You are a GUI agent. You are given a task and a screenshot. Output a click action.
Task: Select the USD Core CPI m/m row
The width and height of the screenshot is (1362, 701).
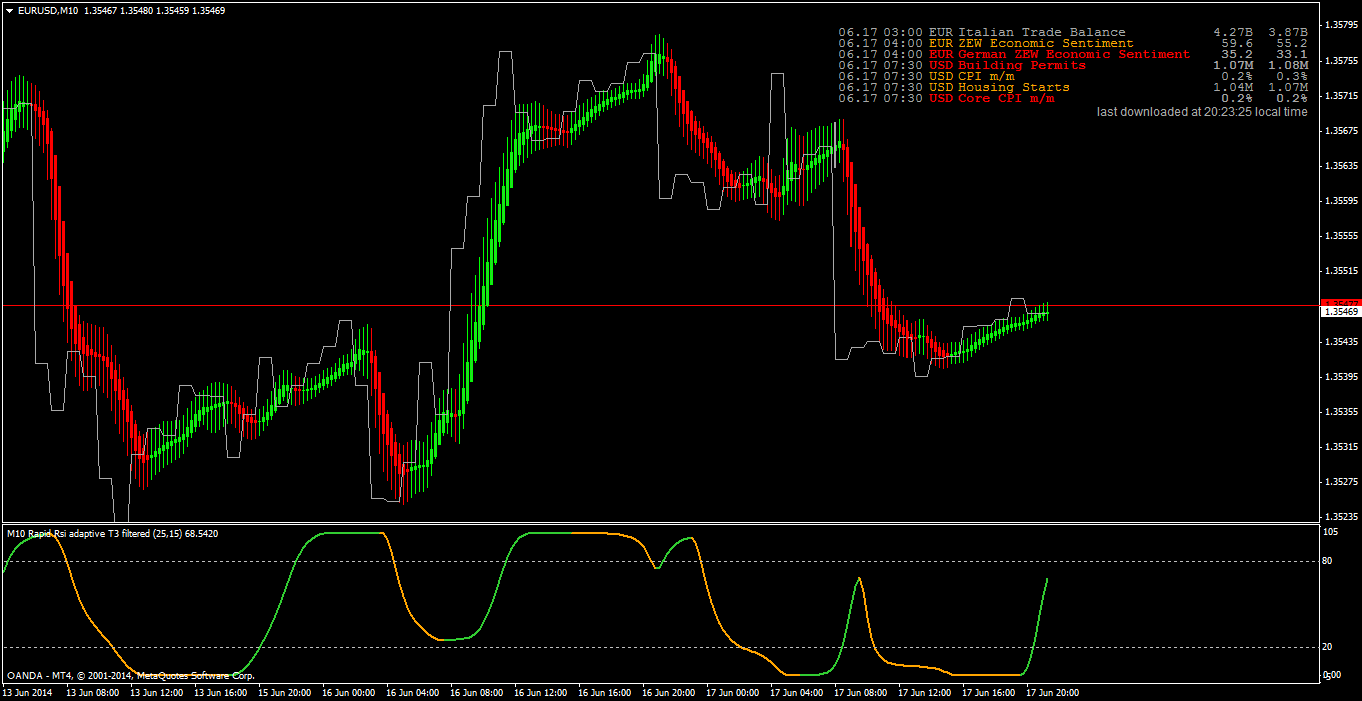coord(1073,99)
